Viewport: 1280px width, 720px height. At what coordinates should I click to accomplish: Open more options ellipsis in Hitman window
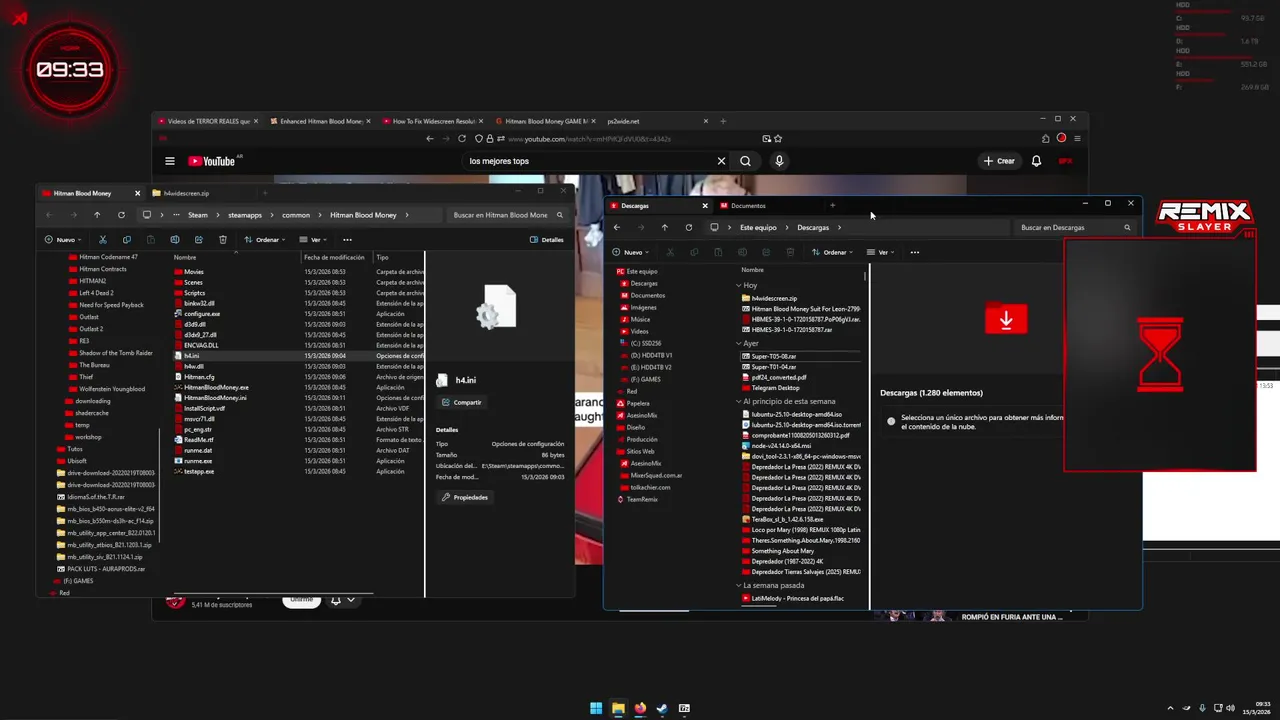pos(347,240)
